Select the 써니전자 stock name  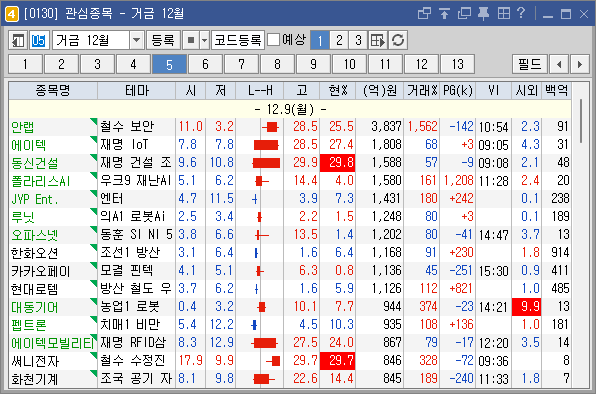35,361
